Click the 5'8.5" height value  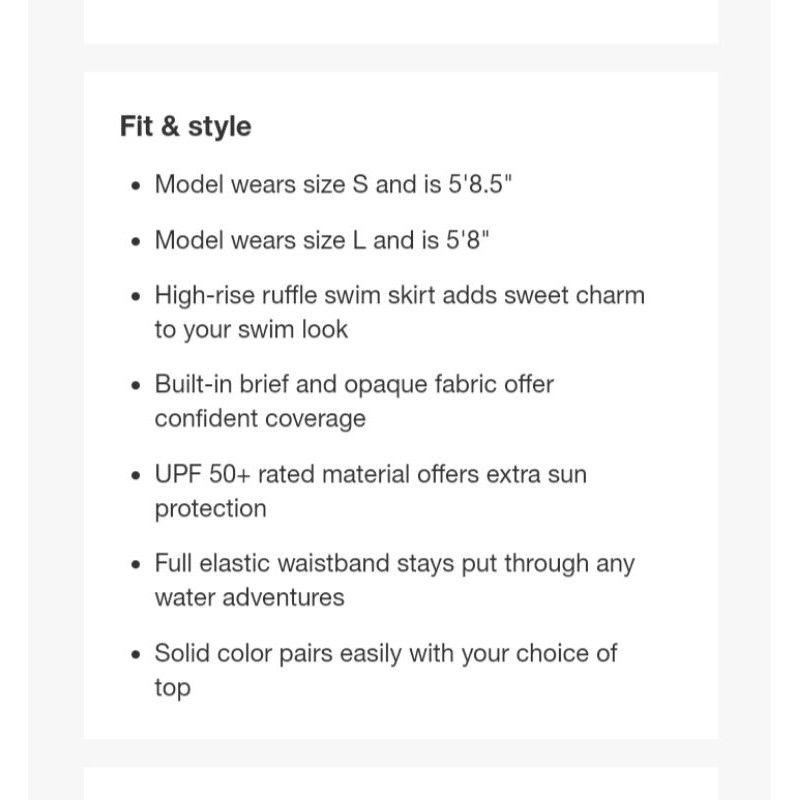point(480,185)
